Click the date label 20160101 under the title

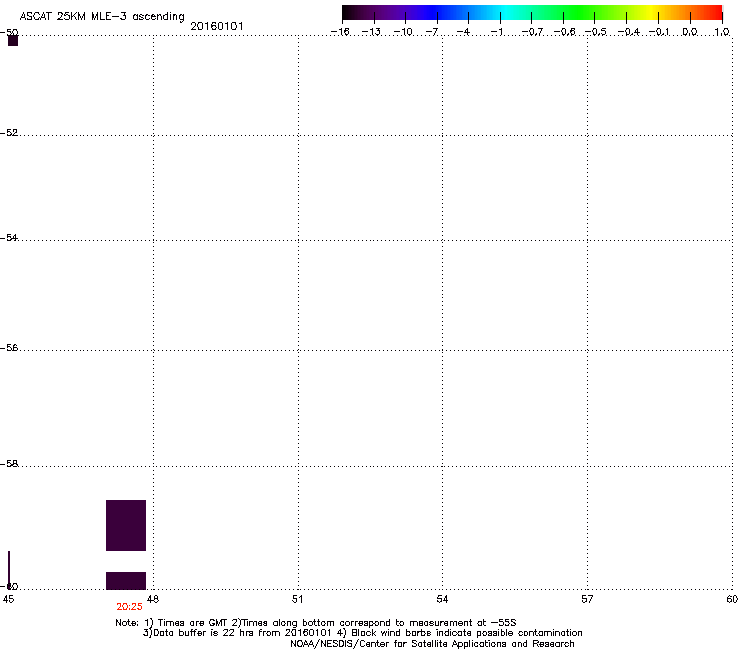point(217,26)
